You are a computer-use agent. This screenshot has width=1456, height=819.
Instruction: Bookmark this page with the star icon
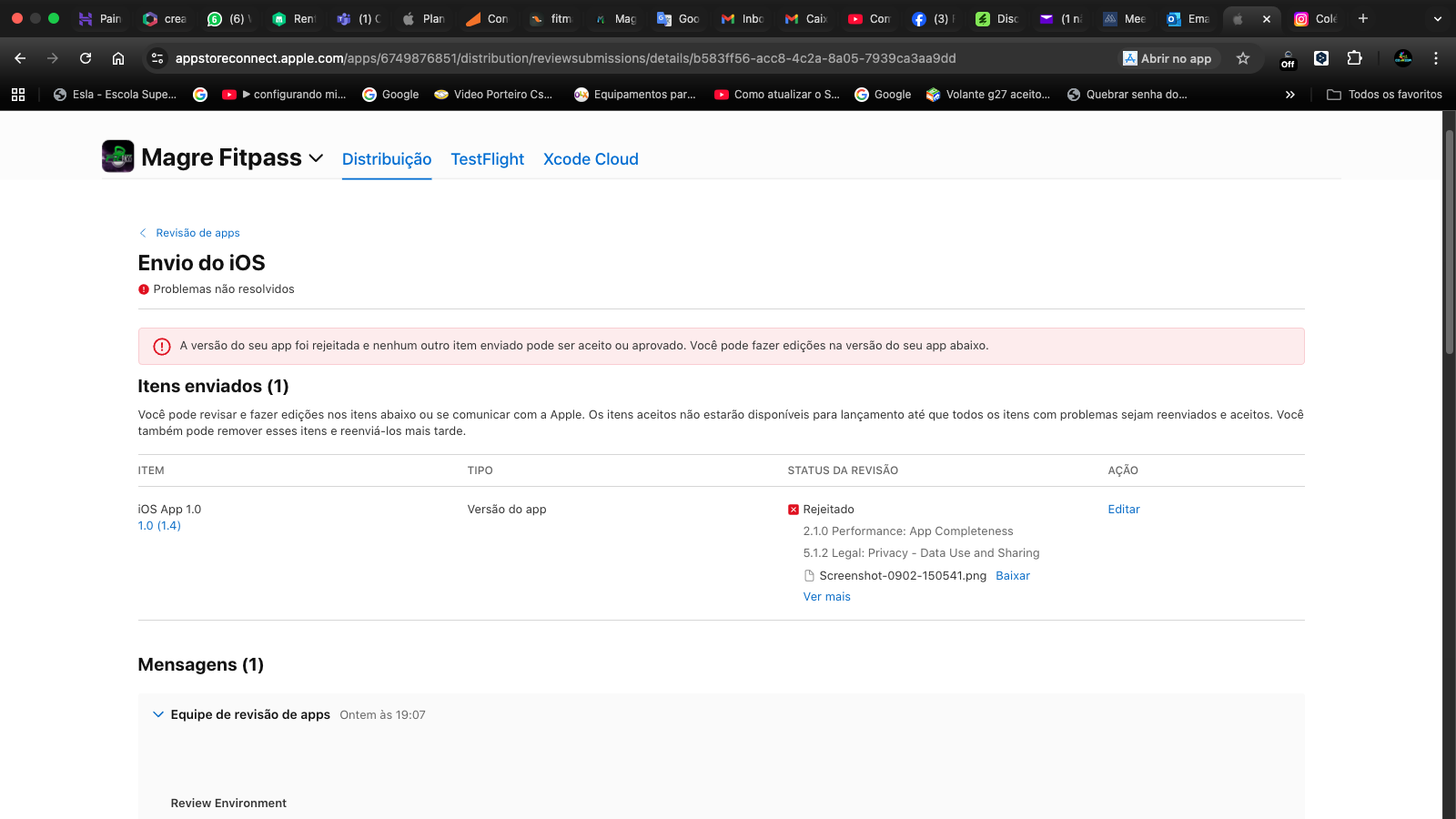click(x=1243, y=58)
